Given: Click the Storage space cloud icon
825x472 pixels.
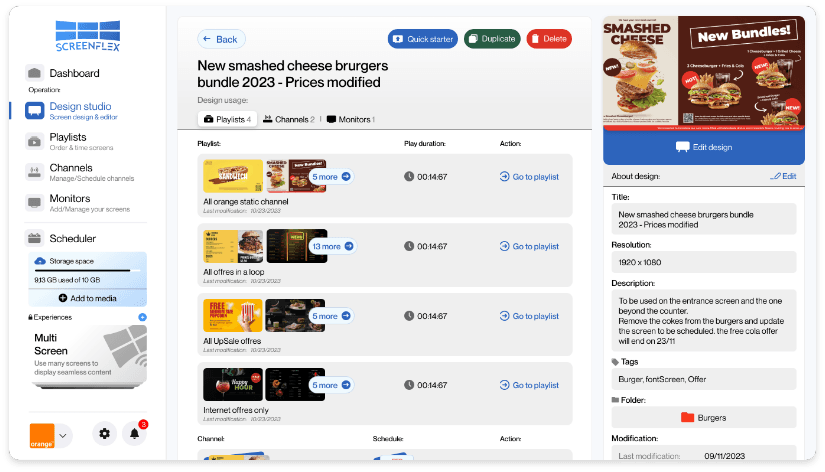Looking at the screenshot, I should (x=40, y=261).
